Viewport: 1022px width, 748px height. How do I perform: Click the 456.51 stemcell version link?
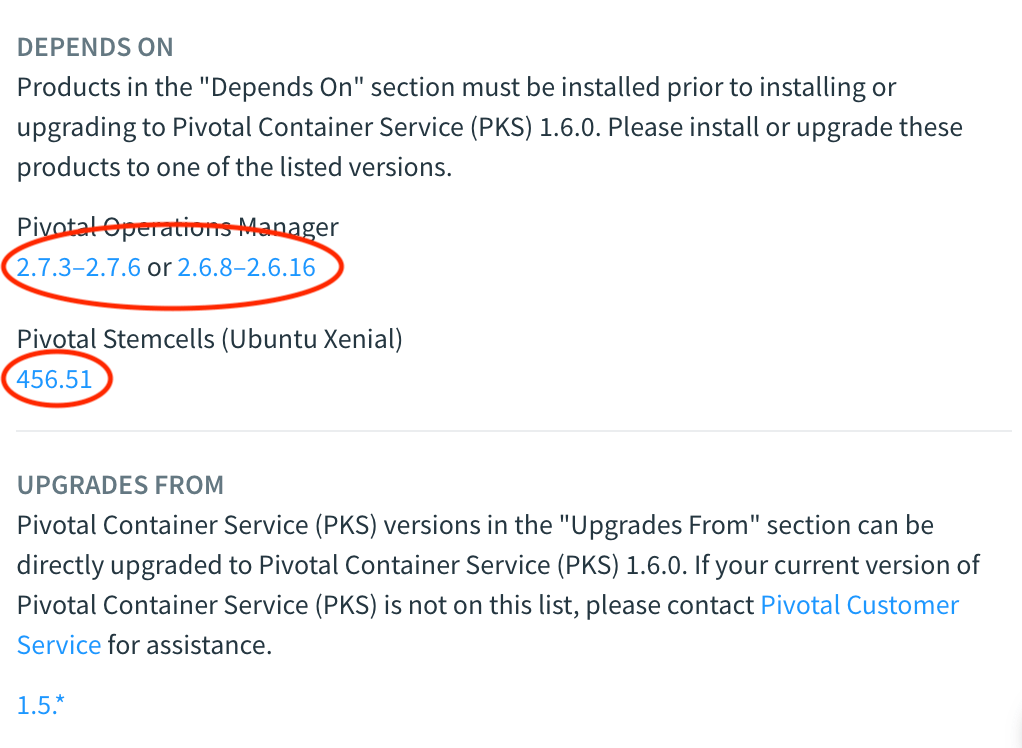55,379
